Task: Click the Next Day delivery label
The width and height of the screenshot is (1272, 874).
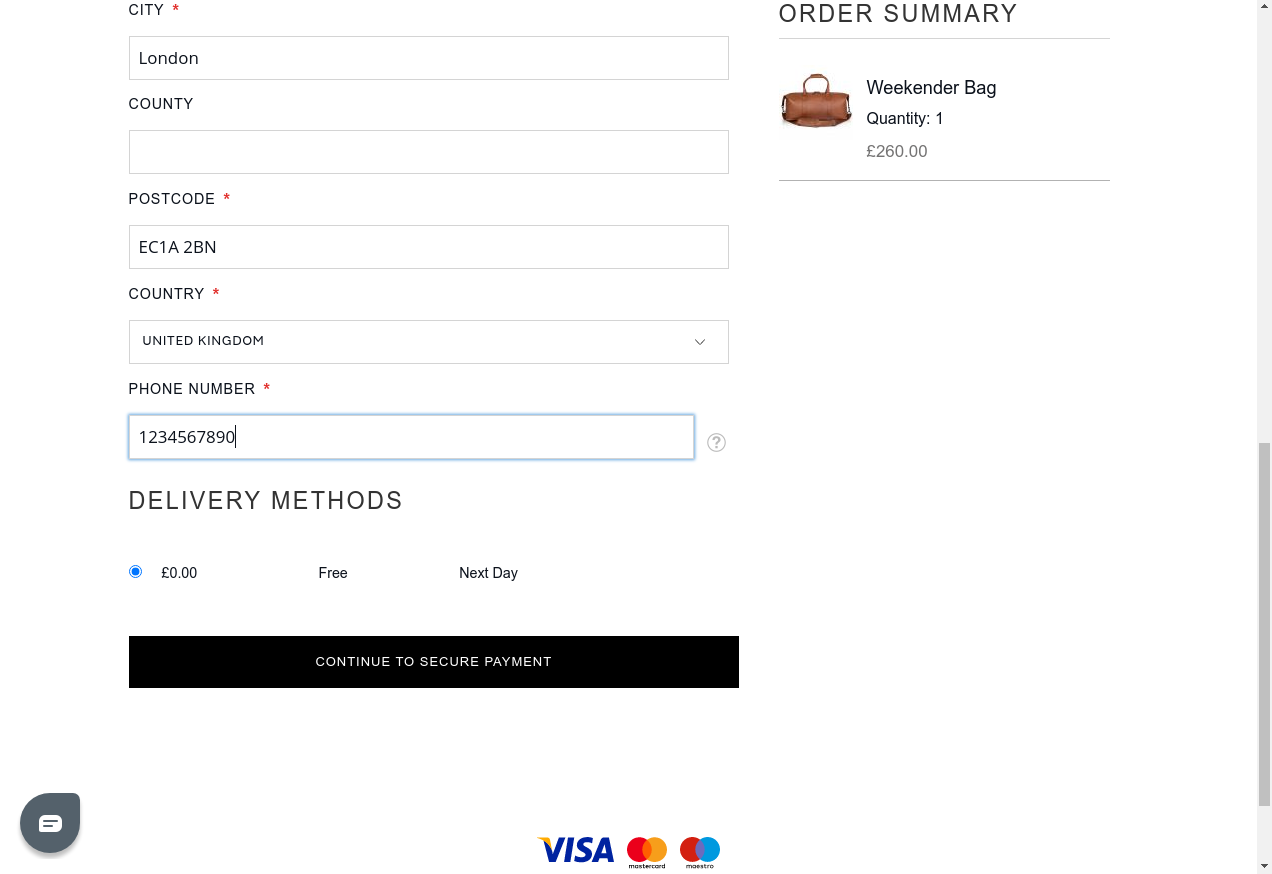Action: (488, 573)
